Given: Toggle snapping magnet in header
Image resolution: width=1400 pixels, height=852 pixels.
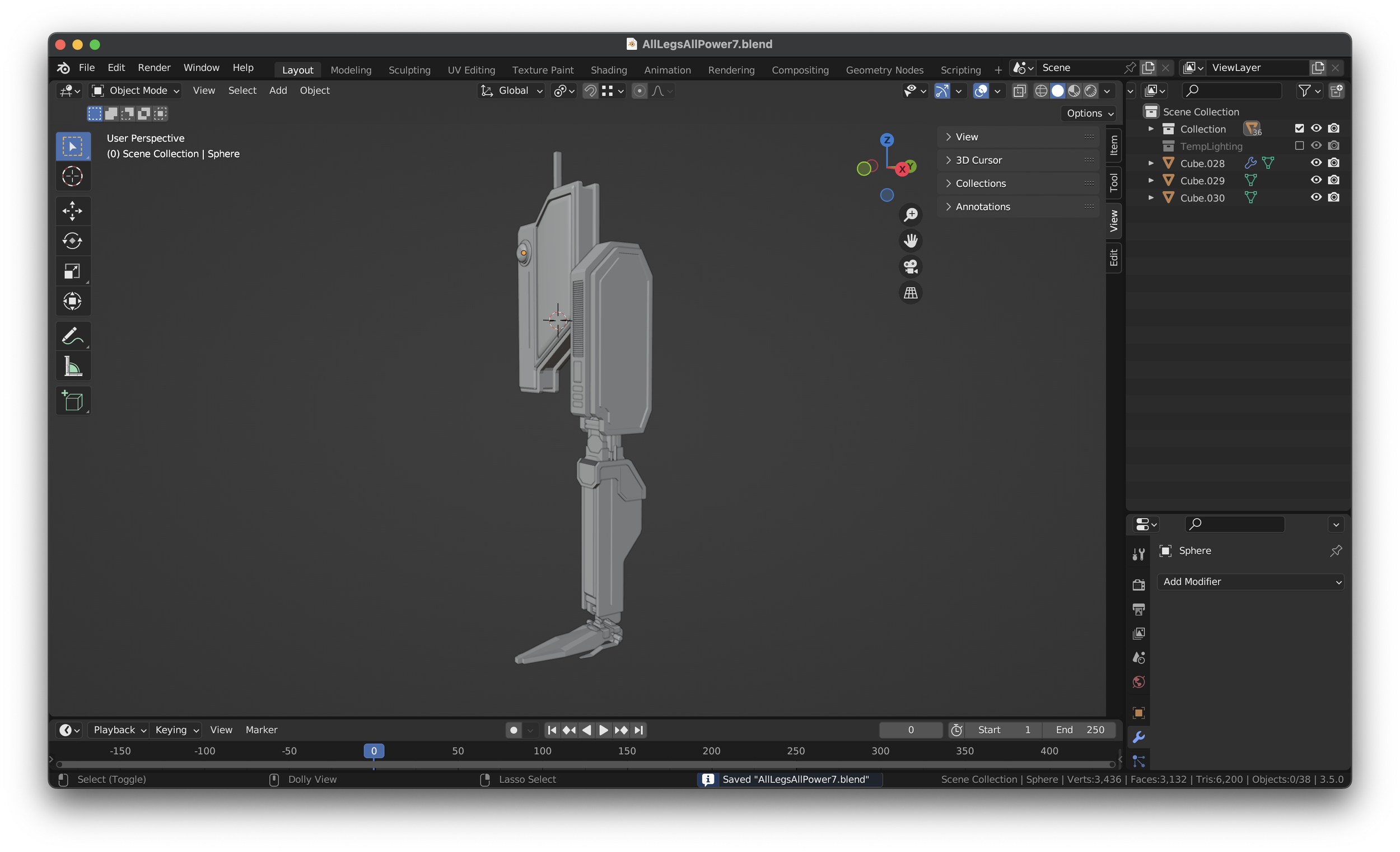Looking at the screenshot, I should [590, 91].
